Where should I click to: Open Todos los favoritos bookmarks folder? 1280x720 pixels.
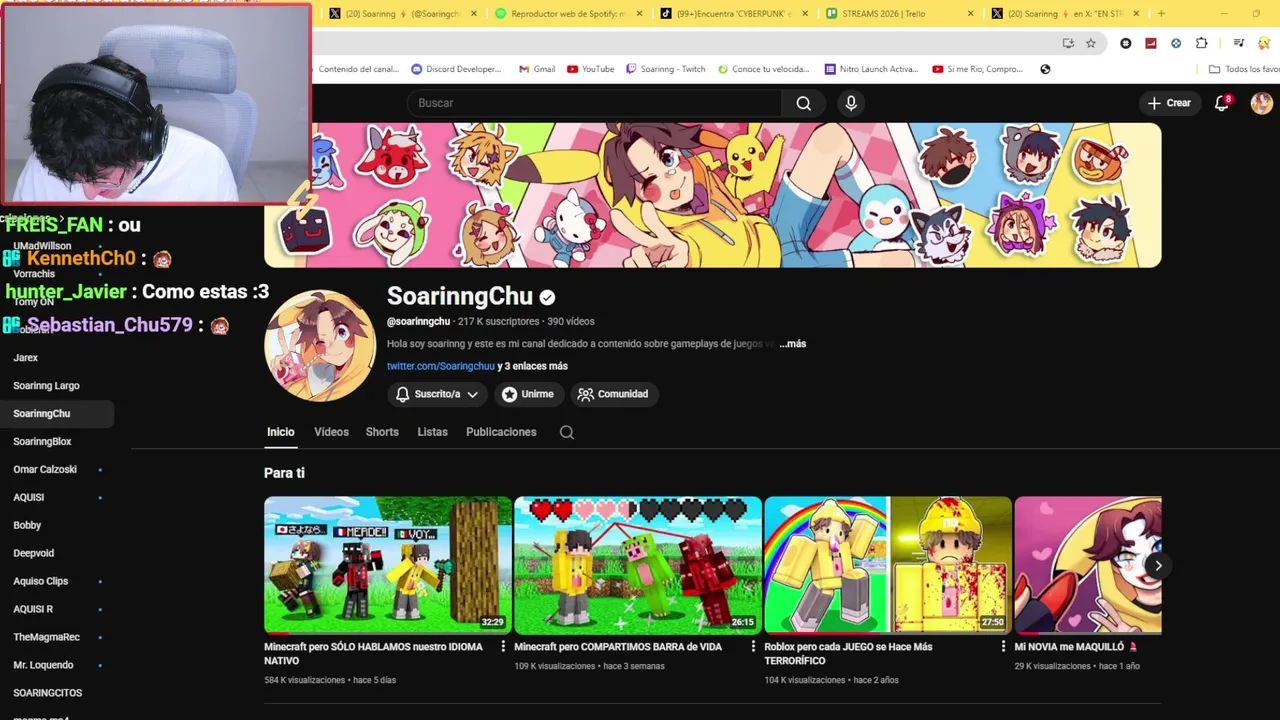coord(1243,69)
